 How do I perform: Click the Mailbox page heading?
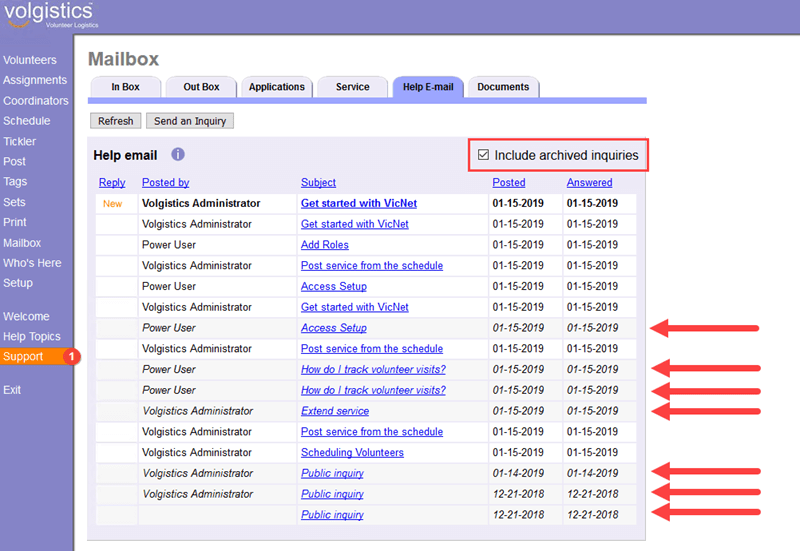click(123, 59)
